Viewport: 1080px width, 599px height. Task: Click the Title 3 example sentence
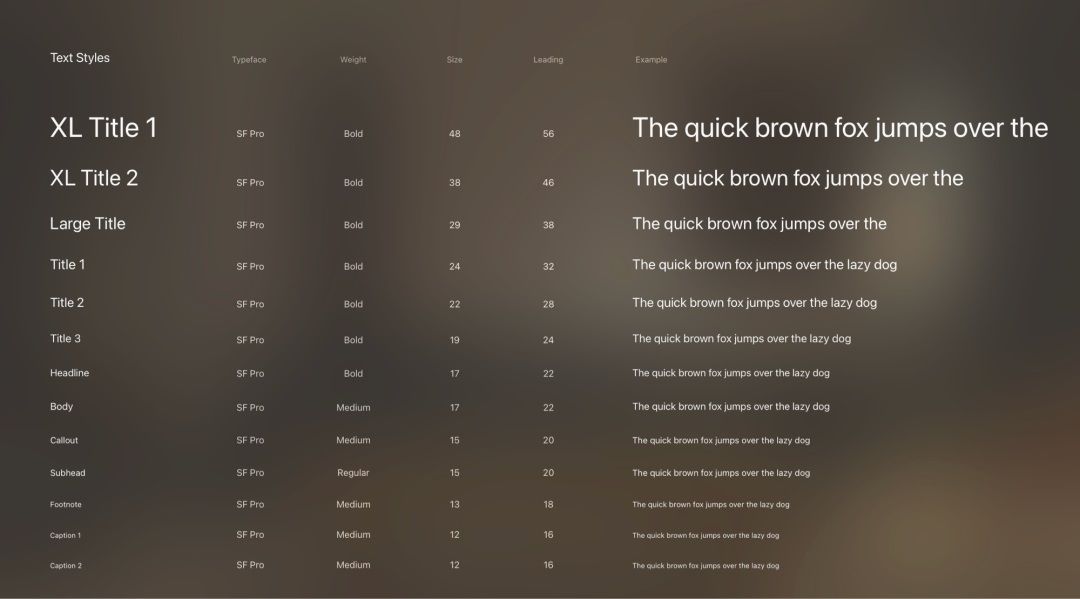742,339
